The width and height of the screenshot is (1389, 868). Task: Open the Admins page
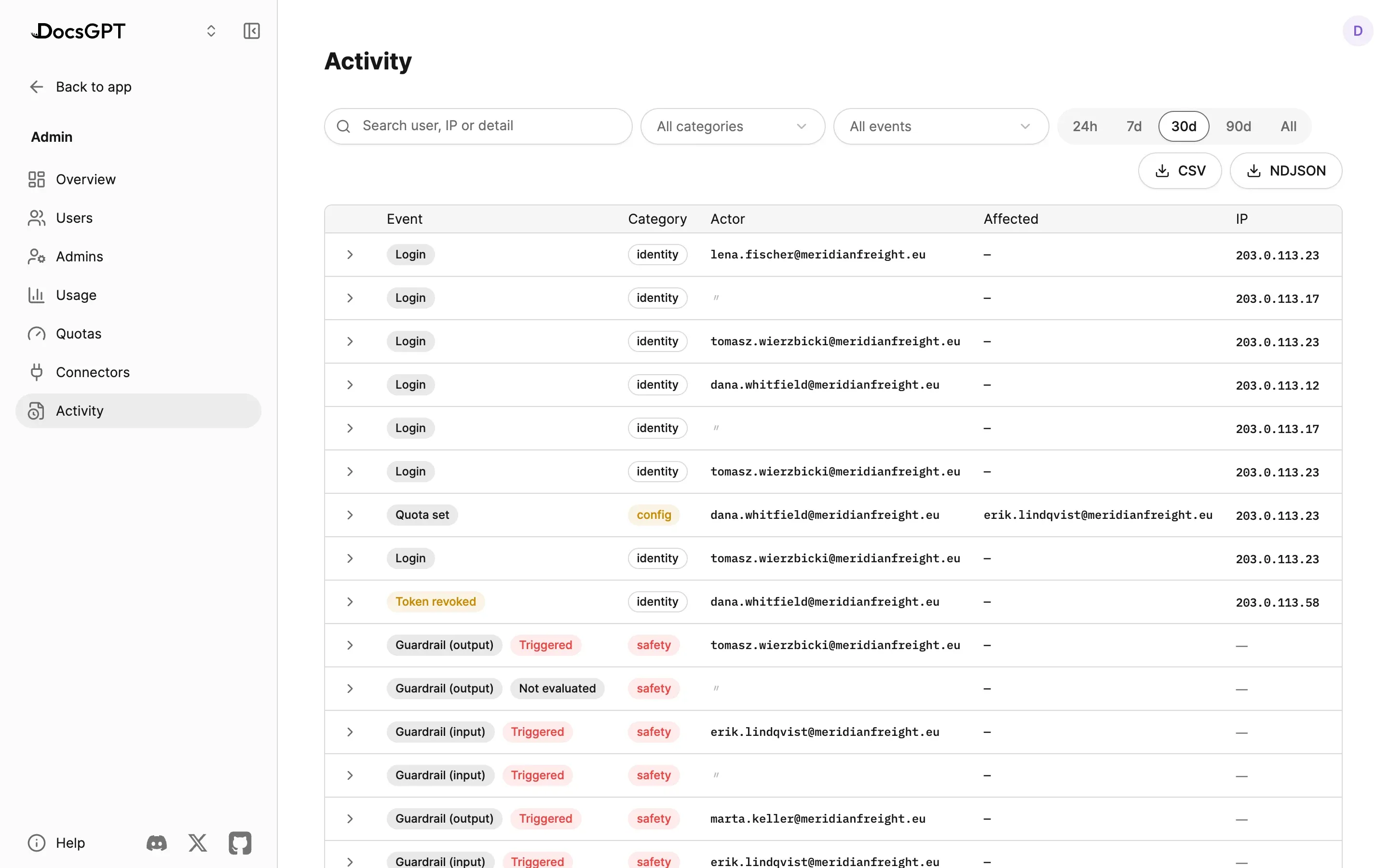[138, 257]
